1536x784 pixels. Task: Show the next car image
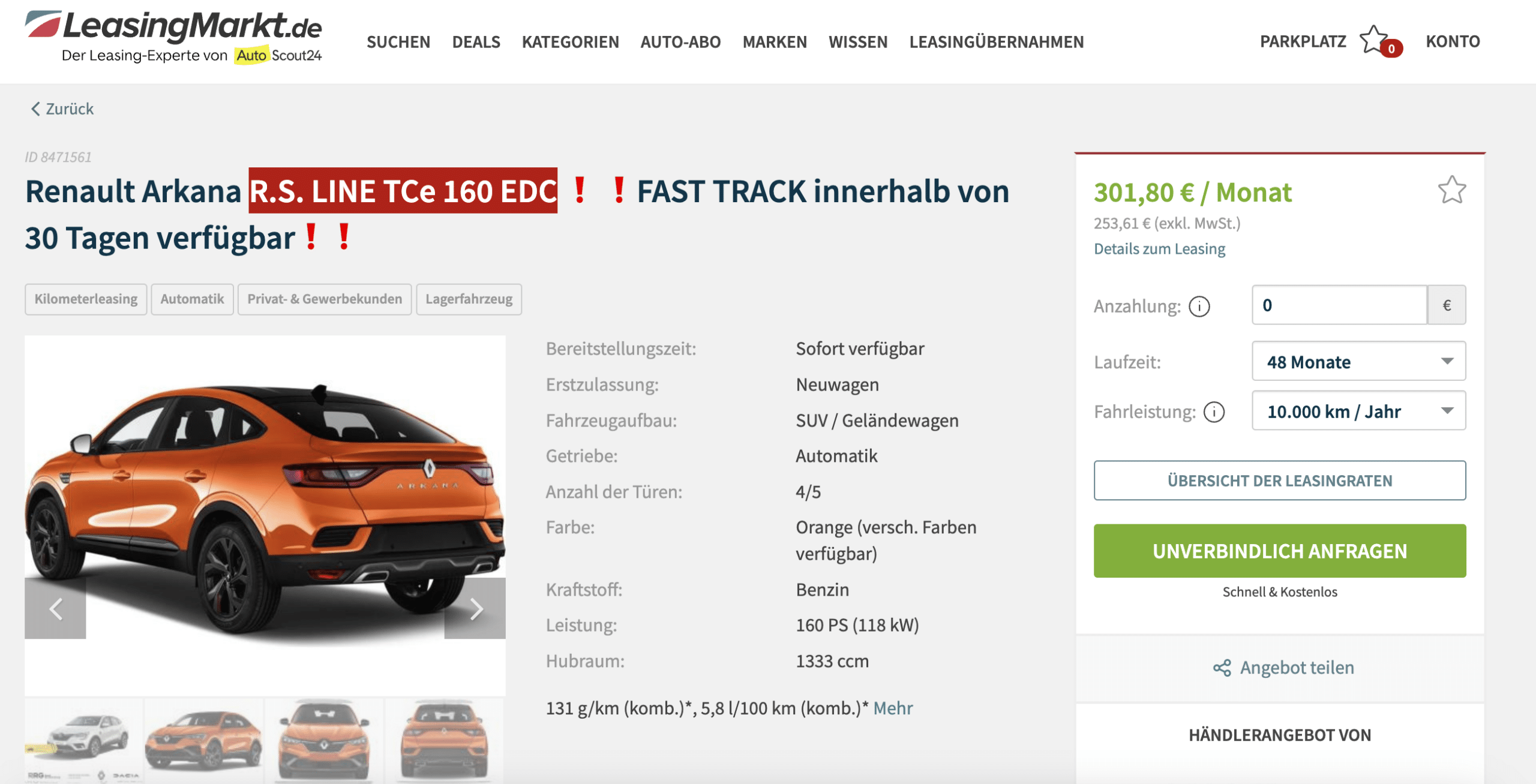coord(475,608)
